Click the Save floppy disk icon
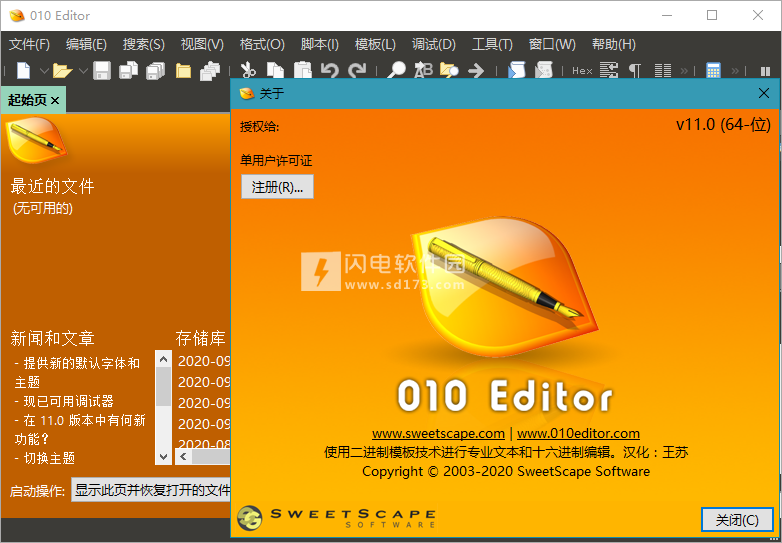782x543 pixels. click(102, 71)
